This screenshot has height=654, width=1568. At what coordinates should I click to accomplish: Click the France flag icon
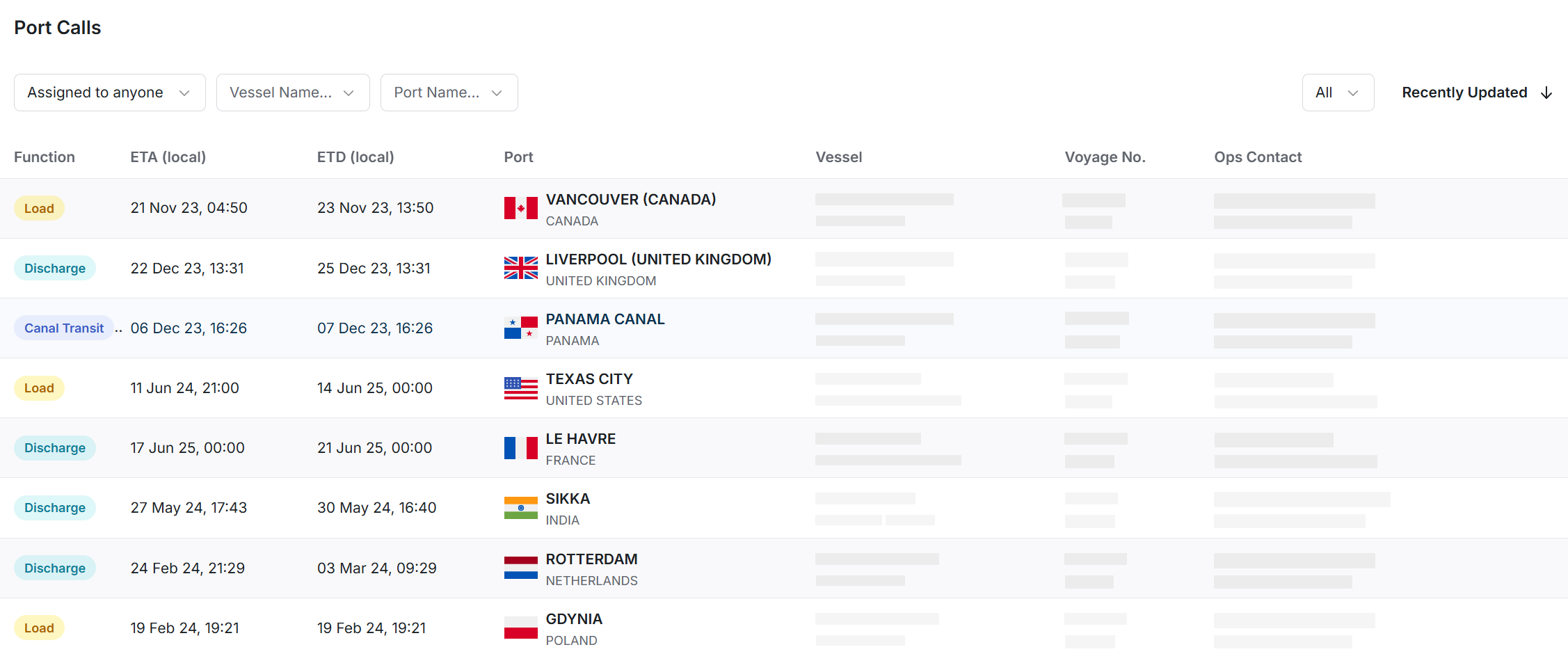pyautogui.click(x=520, y=447)
